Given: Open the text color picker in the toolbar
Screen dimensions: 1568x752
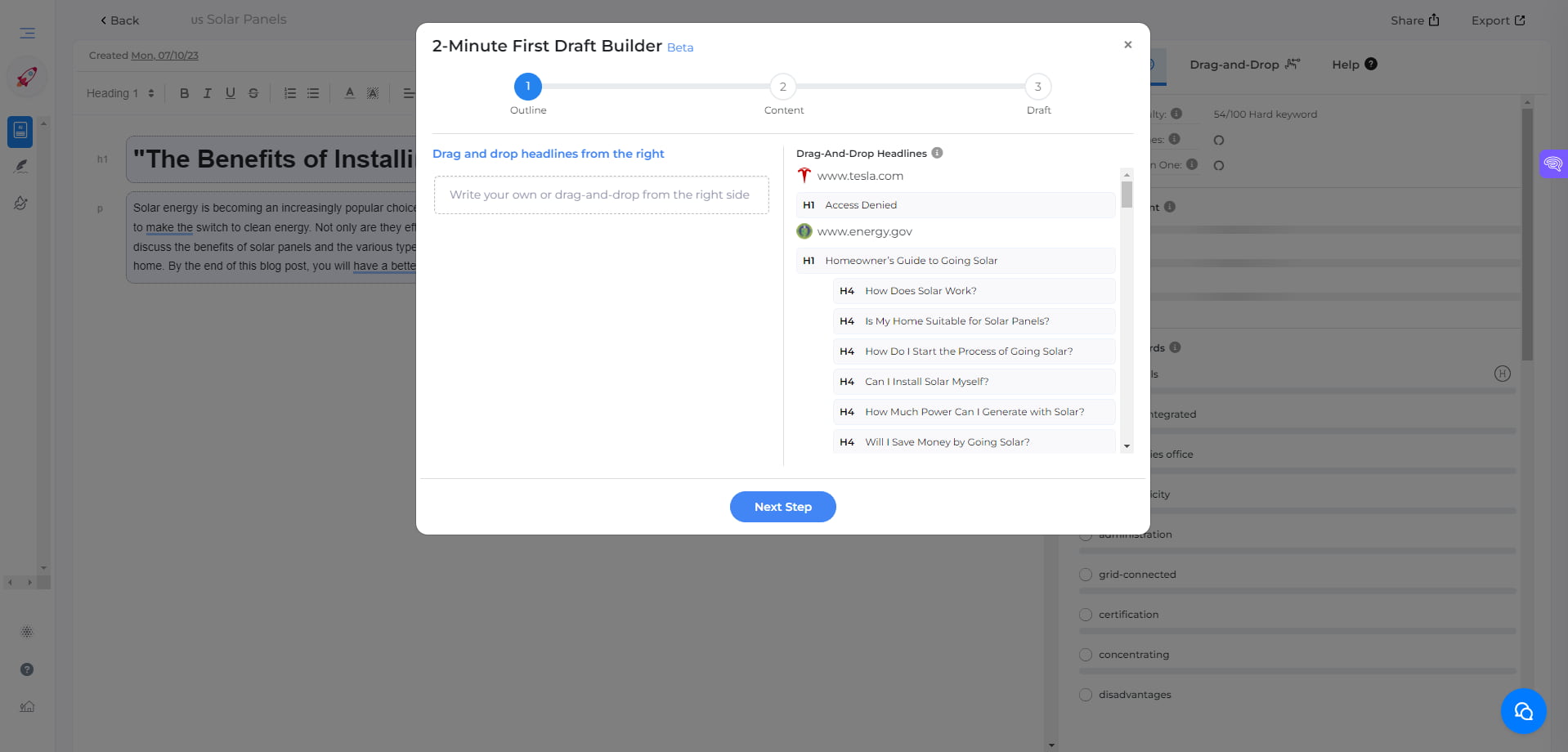Looking at the screenshot, I should [349, 92].
